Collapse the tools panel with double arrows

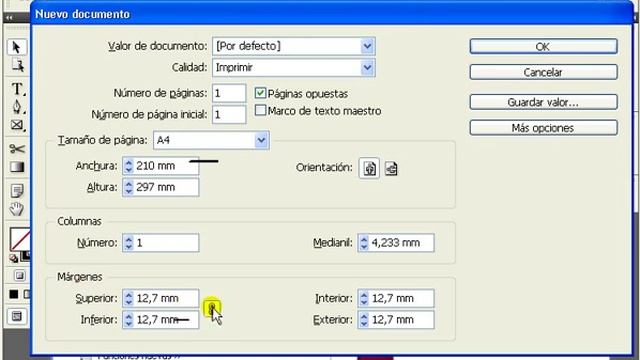pyautogui.click(x=9, y=18)
